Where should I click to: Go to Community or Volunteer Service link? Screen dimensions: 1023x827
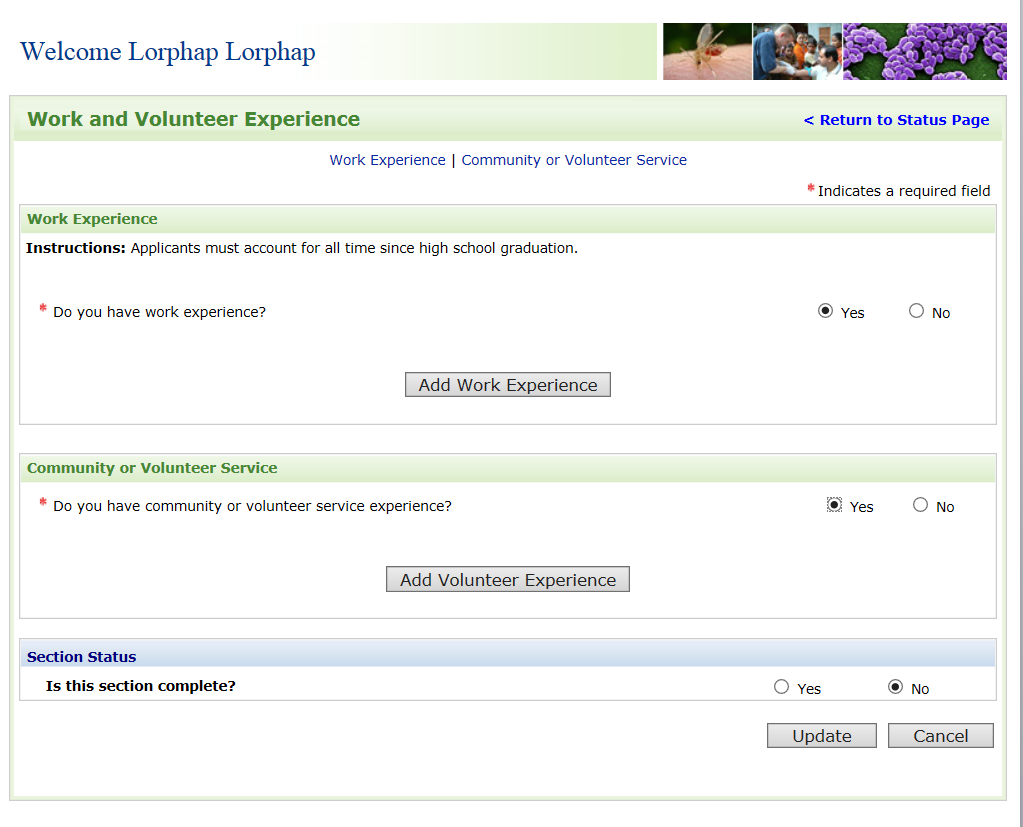(574, 160)
